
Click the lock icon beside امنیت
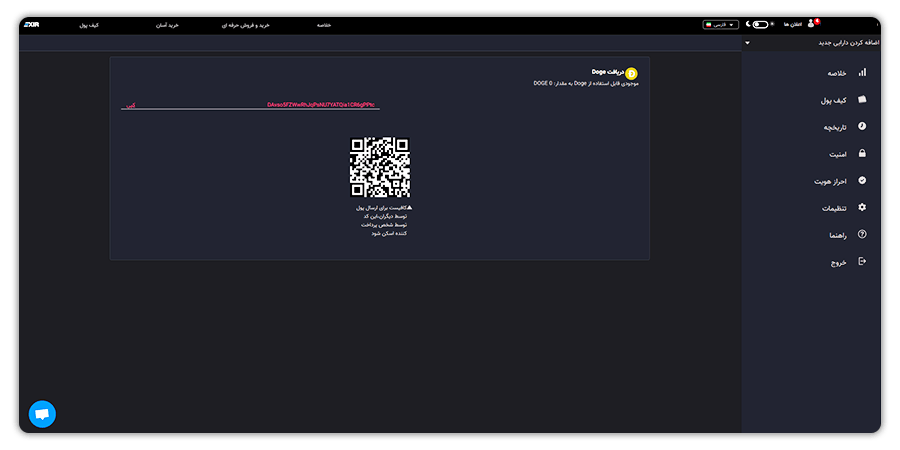coord(862,153)
